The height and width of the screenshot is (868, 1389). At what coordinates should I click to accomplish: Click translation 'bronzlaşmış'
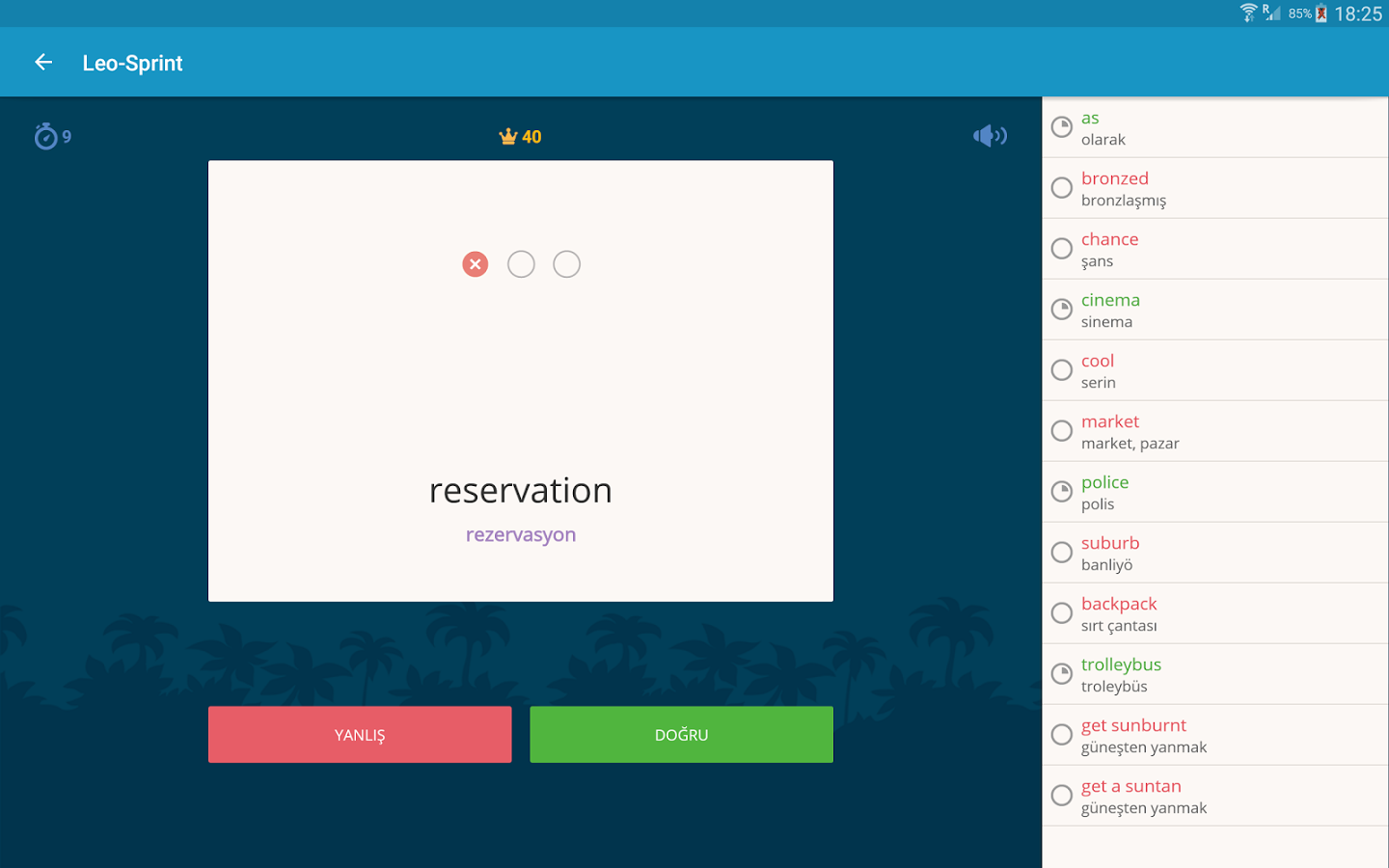(x=1124, y=201)
